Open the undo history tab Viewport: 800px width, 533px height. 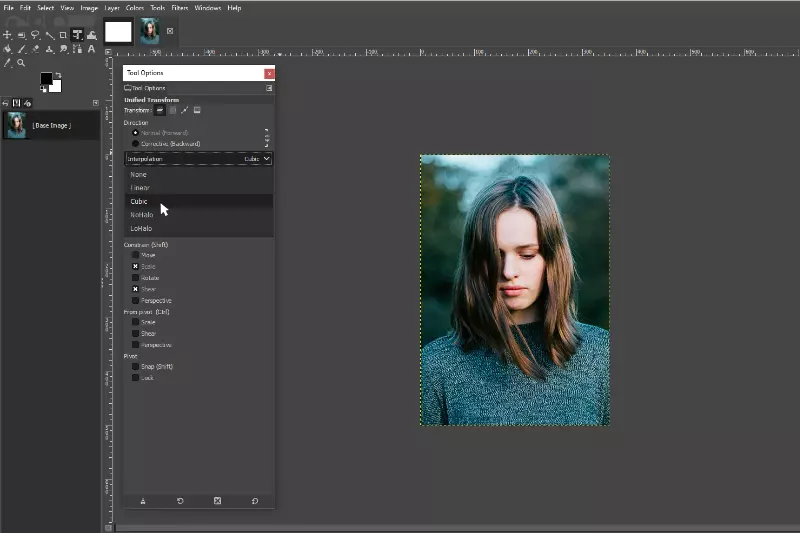click(5, 103)
